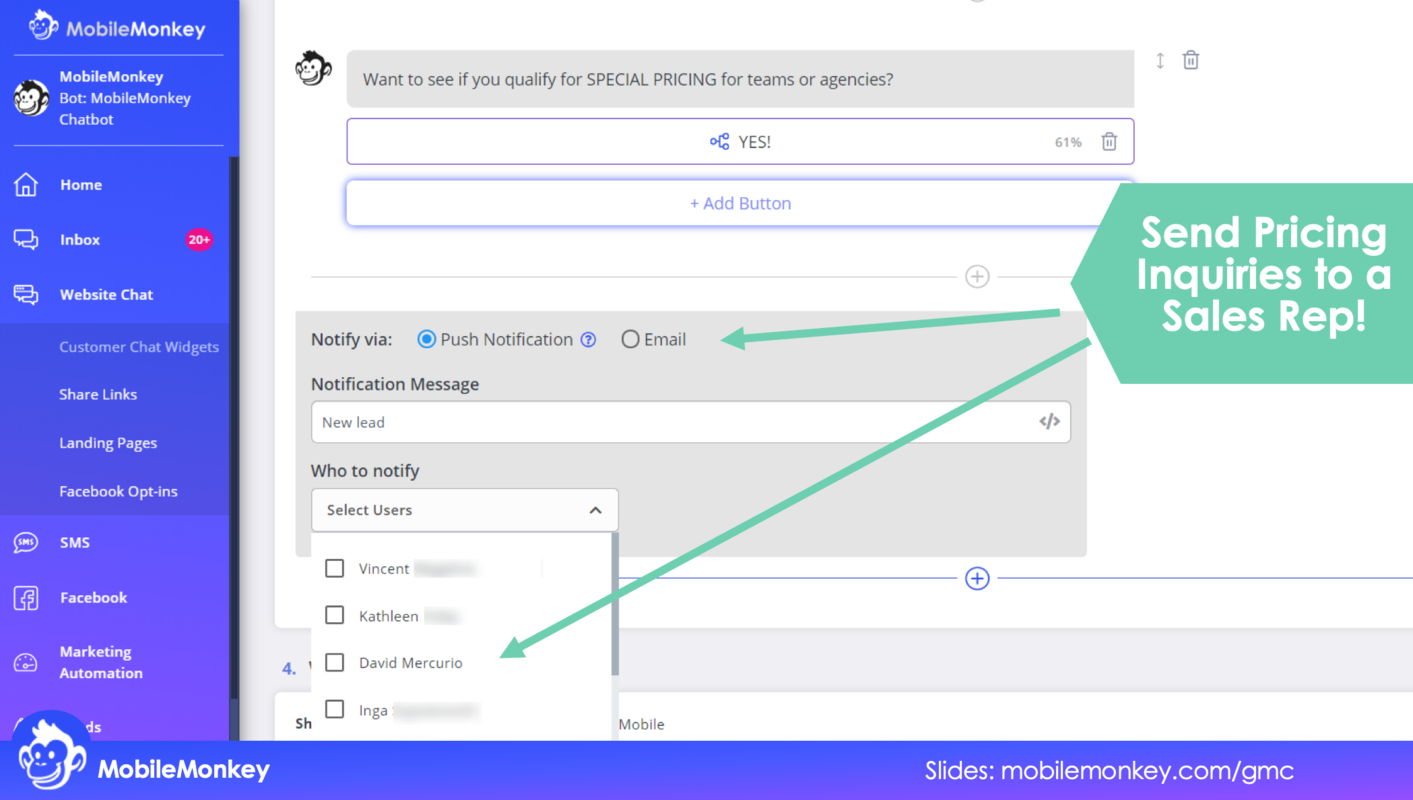The image size is (1413, 800).
Task: Click the help icon next to Push Notification
Action: coord(588,339)
